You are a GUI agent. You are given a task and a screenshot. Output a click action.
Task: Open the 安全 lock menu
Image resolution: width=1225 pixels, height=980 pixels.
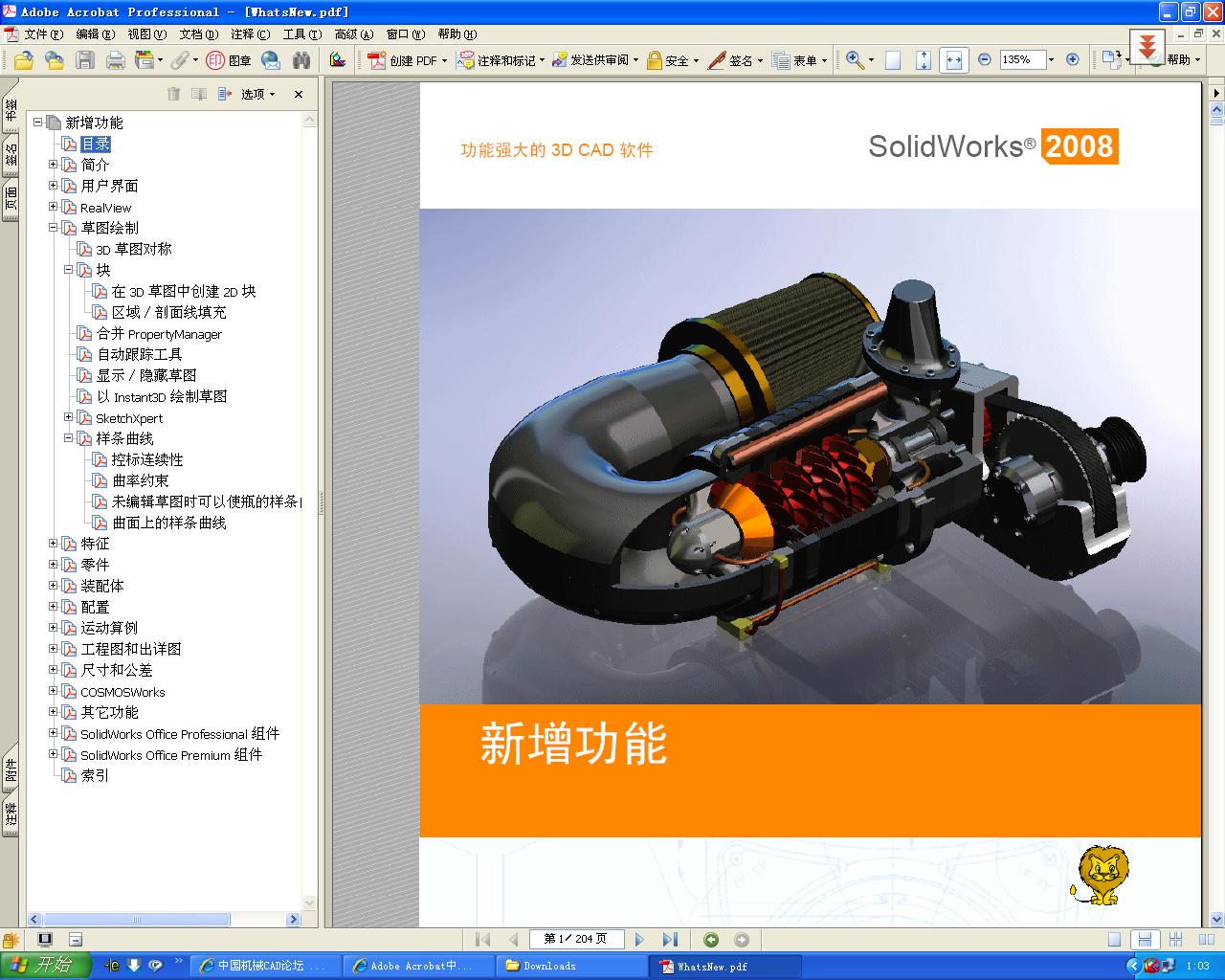[672, 60]
